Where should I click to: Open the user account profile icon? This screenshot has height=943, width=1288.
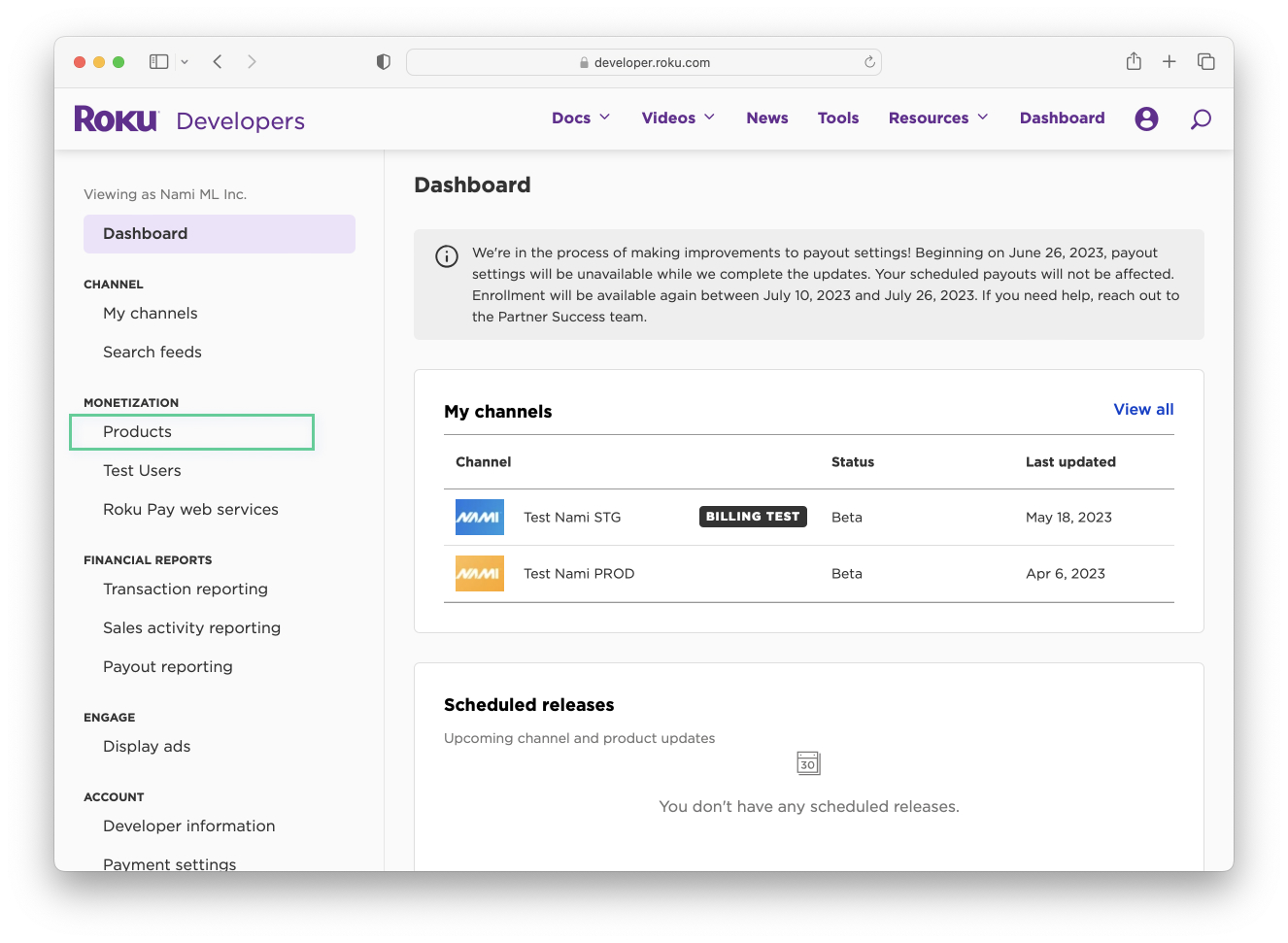[1146, 118]
